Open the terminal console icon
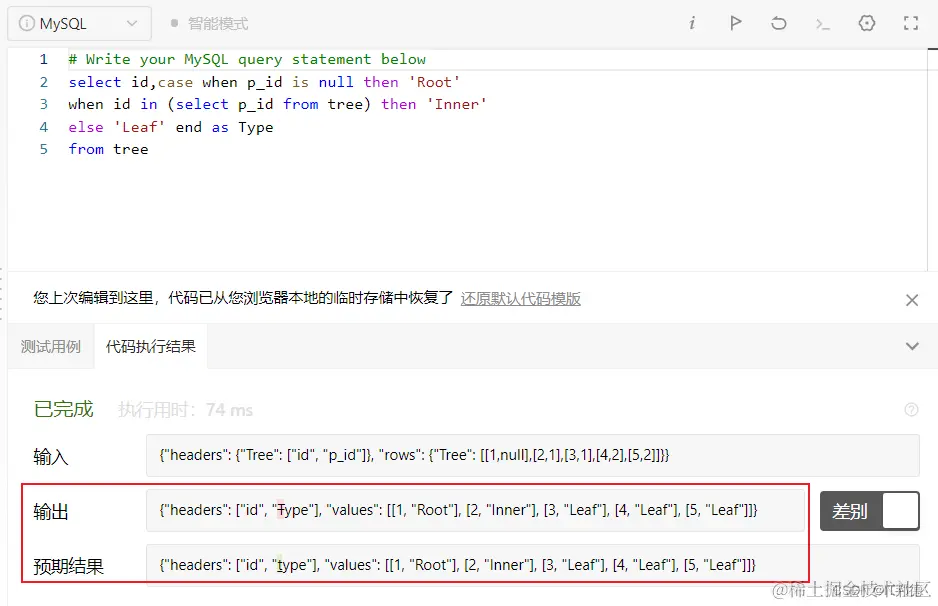938x606 pixels. [823, 24]
